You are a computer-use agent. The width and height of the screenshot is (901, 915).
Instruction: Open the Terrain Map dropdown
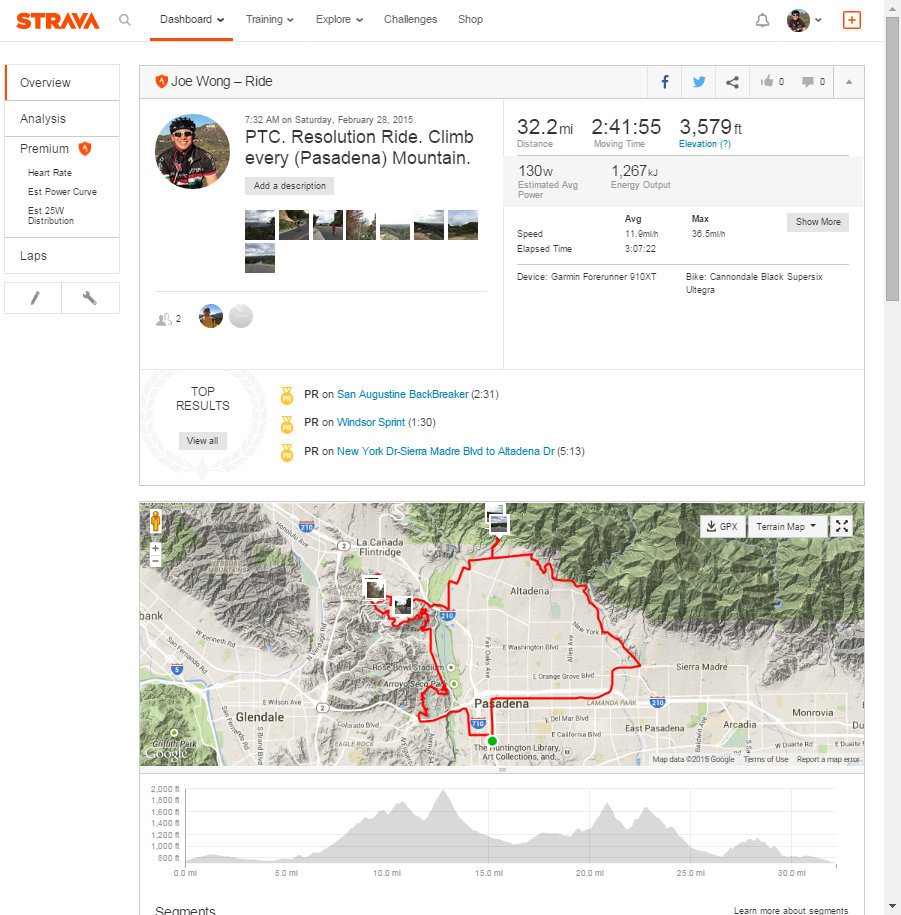point(787,526)
